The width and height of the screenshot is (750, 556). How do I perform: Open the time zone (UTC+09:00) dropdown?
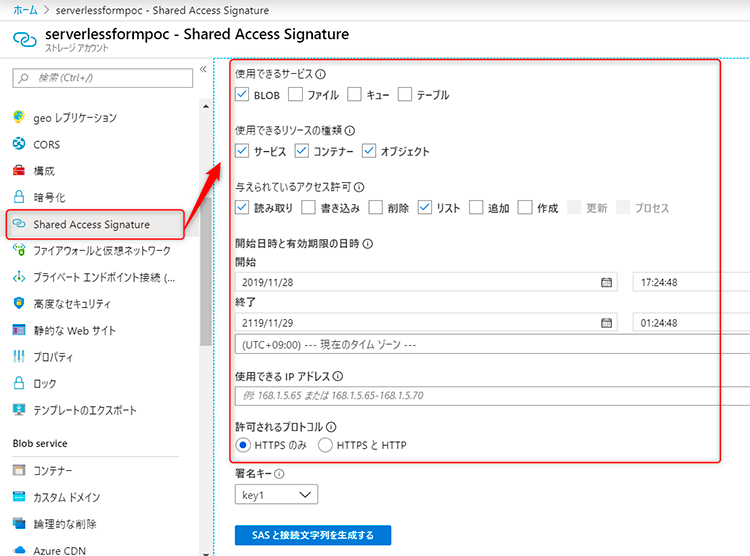click(x=492, y=345)
